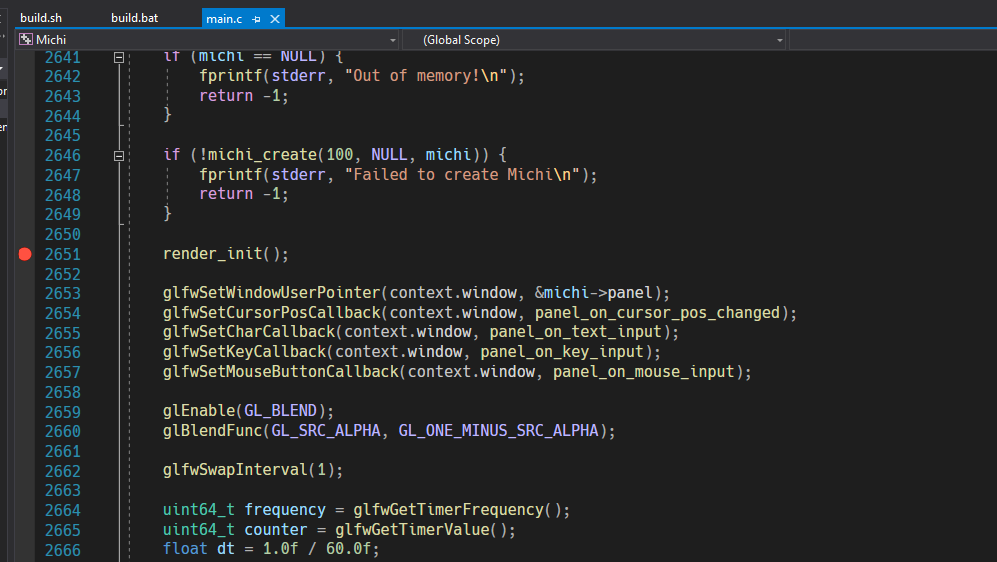
Task: Click GL_BLEND constant
Action: point(280,411)
